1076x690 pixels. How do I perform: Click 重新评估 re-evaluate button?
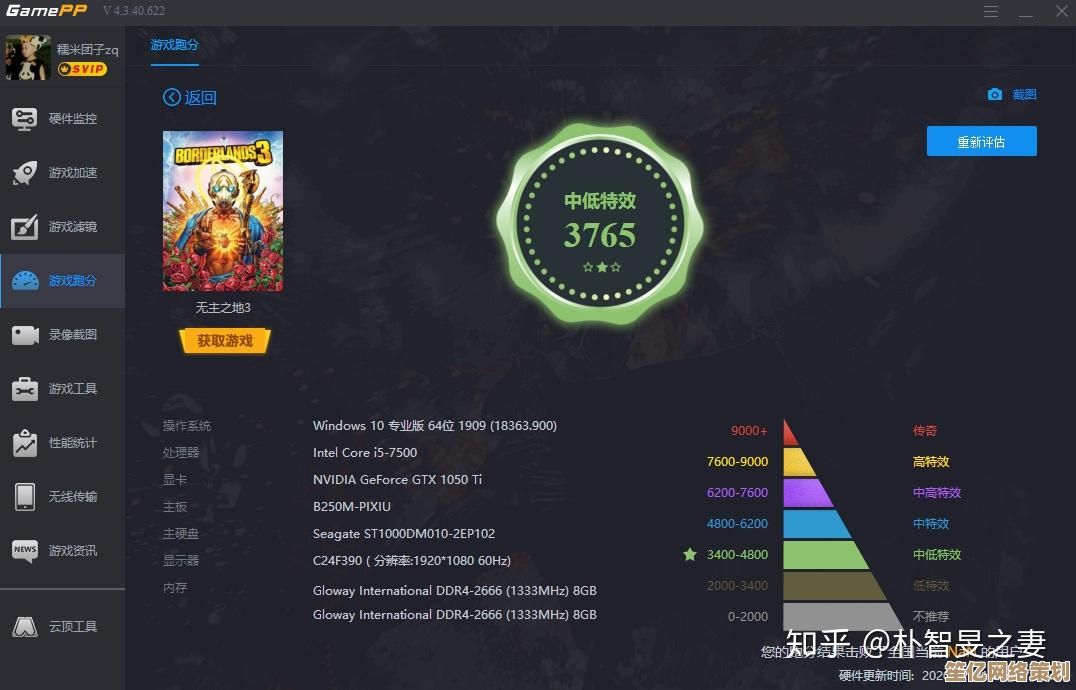click(981, 141)
